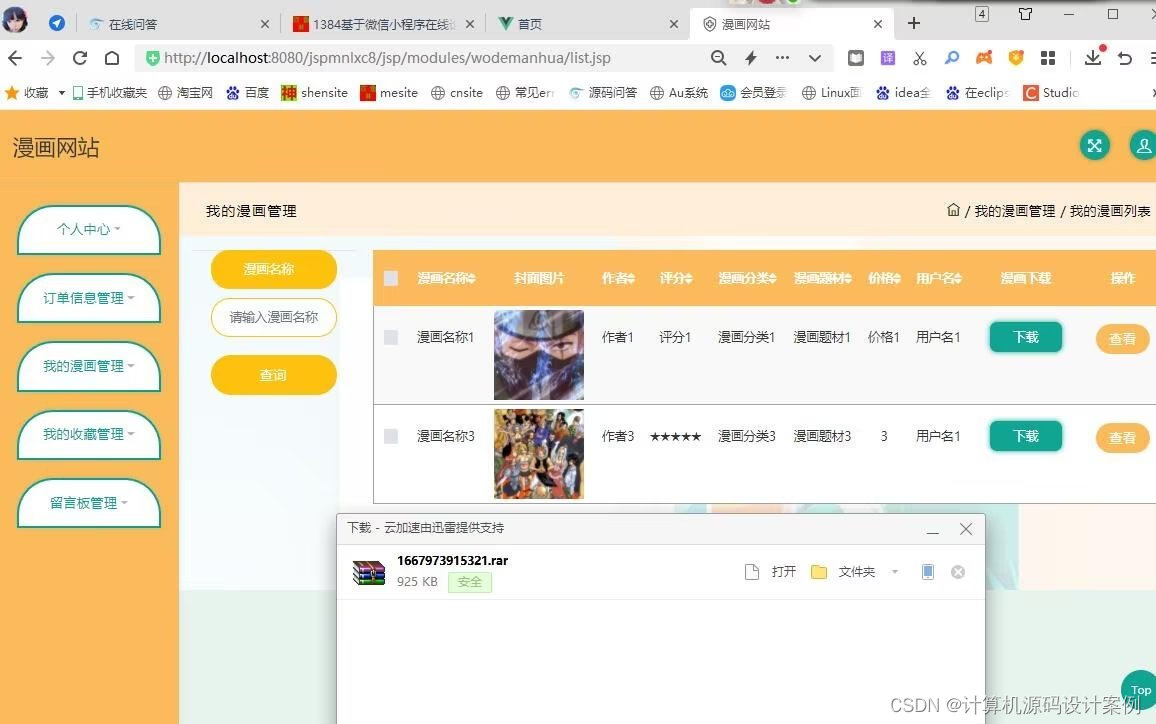Click the user profile icon in header
The image size is (1156, 724).
click(x=1142, y=145)
